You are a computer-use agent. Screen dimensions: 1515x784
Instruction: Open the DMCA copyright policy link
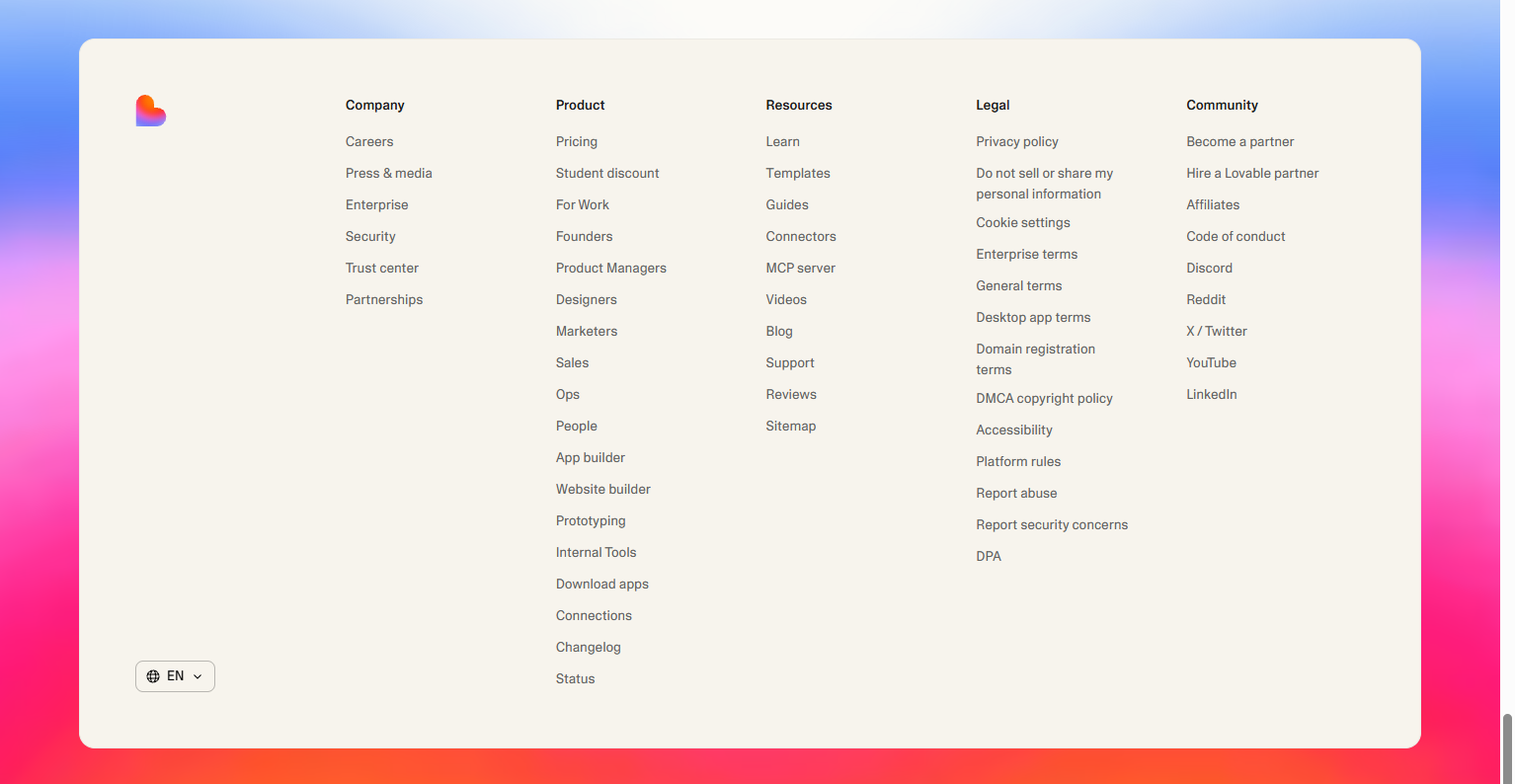coord(1045,399)
